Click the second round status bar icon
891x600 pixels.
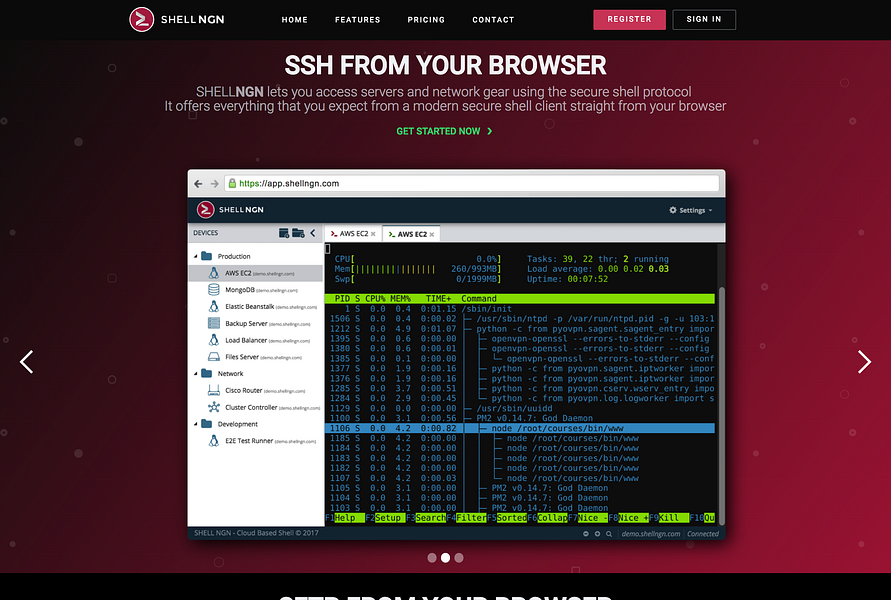coord(597,534)
